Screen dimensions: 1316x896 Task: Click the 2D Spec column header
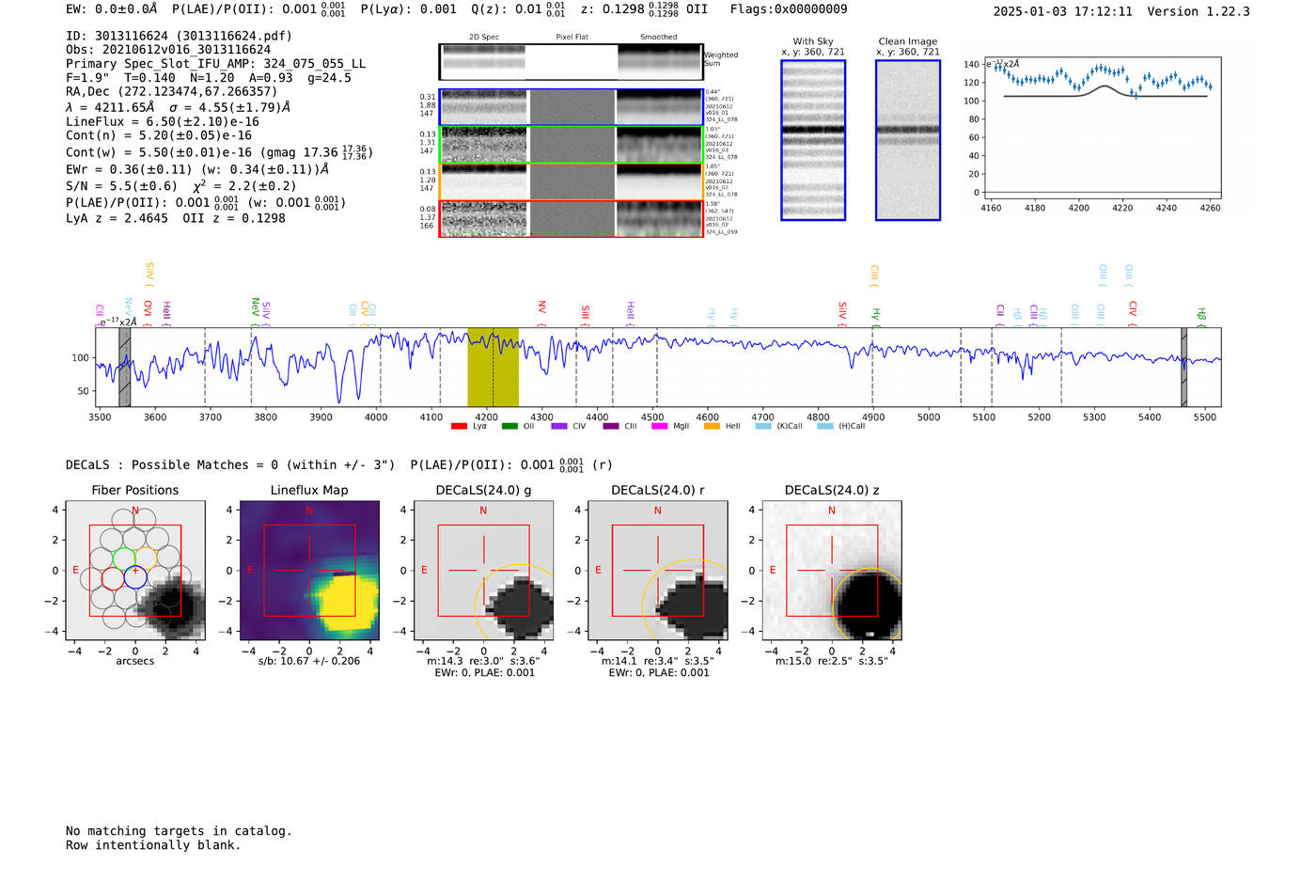click(484, 38)
